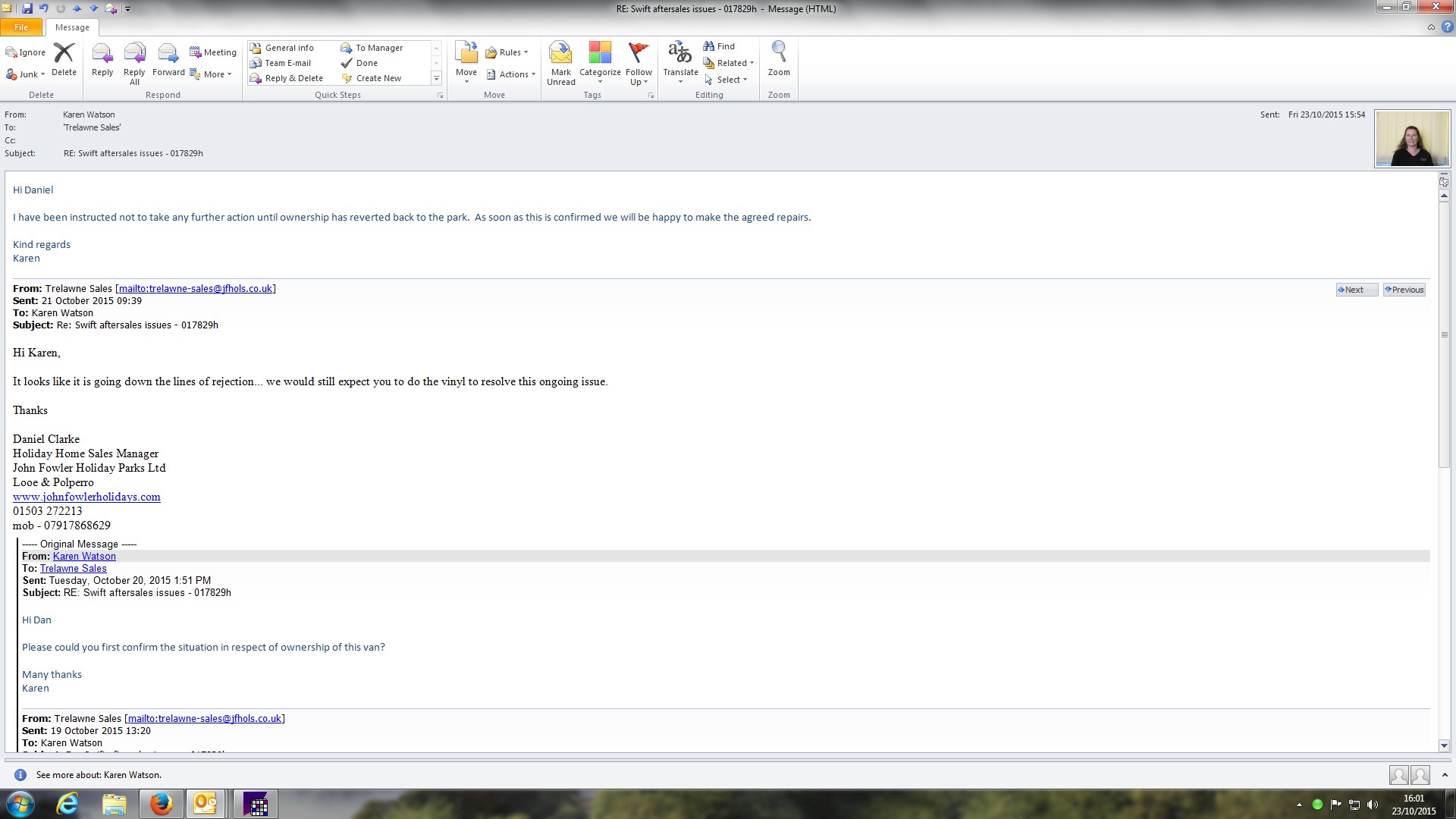Forward this email message

click(168, 60)
